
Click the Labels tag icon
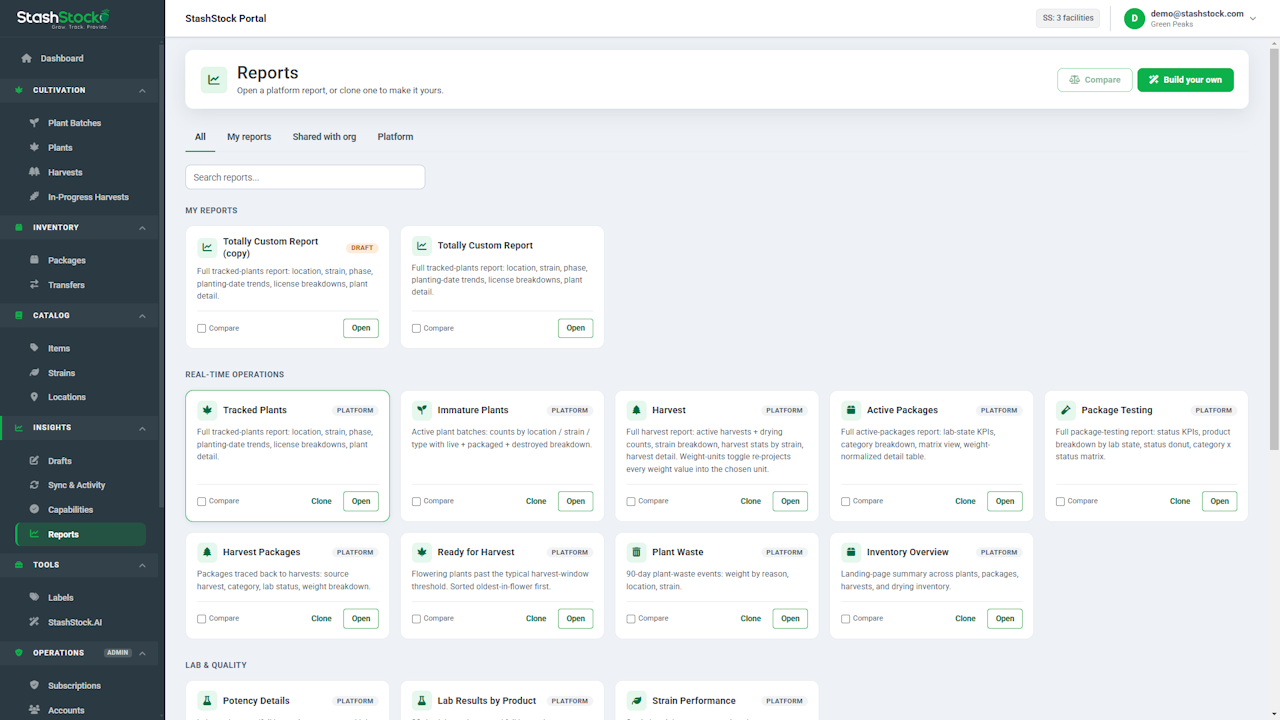35,597
